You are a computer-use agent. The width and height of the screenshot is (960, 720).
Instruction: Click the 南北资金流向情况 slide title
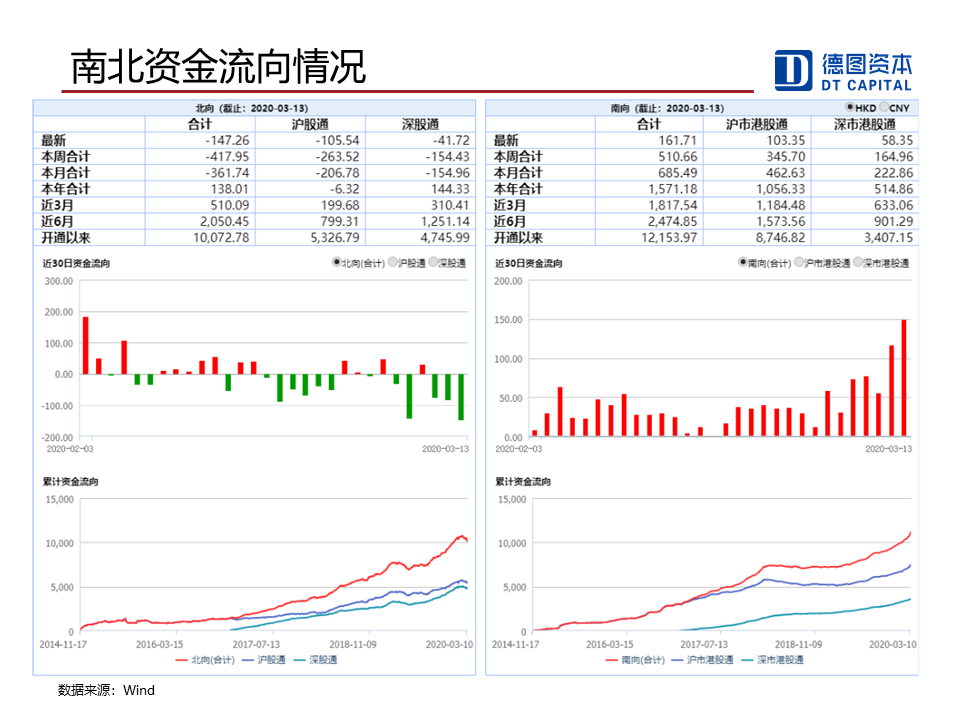coord(218,67)
